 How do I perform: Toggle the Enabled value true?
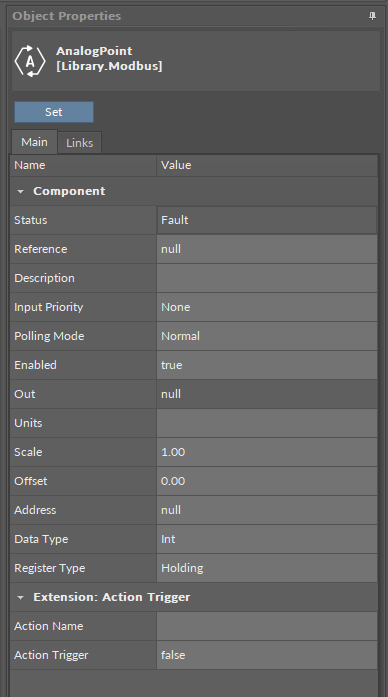pos(267,365)
